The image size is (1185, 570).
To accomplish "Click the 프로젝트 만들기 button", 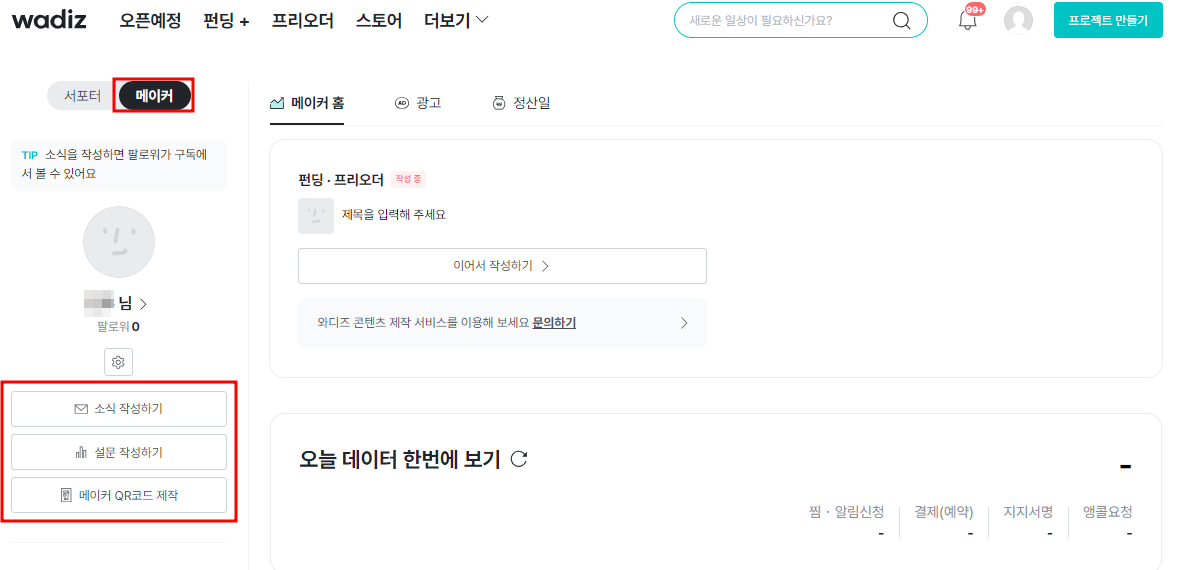I will coord(1108,20).
